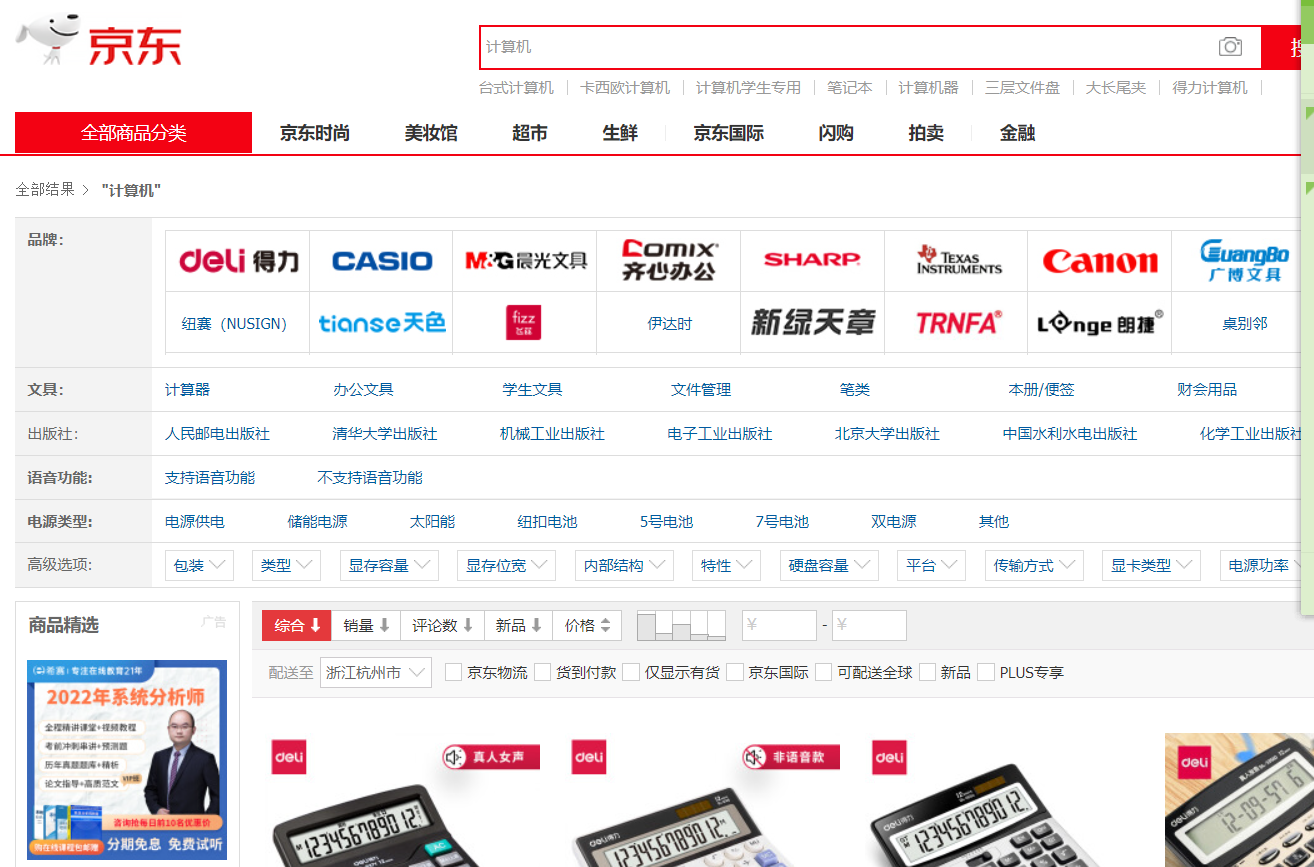Select the 计算器 category link
The height and width of the screenshot is (867, 1314).
coord(187,390)
